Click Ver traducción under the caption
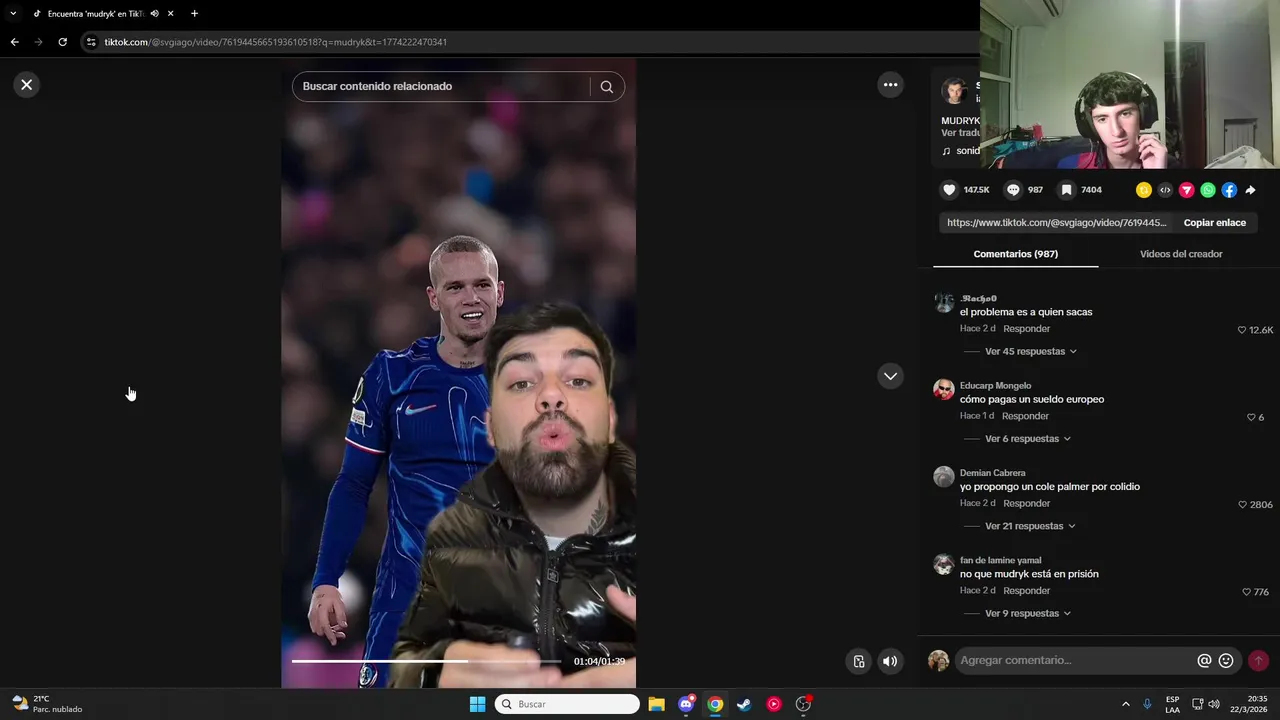Screen dimensions: 1280x720 (960, 132)
